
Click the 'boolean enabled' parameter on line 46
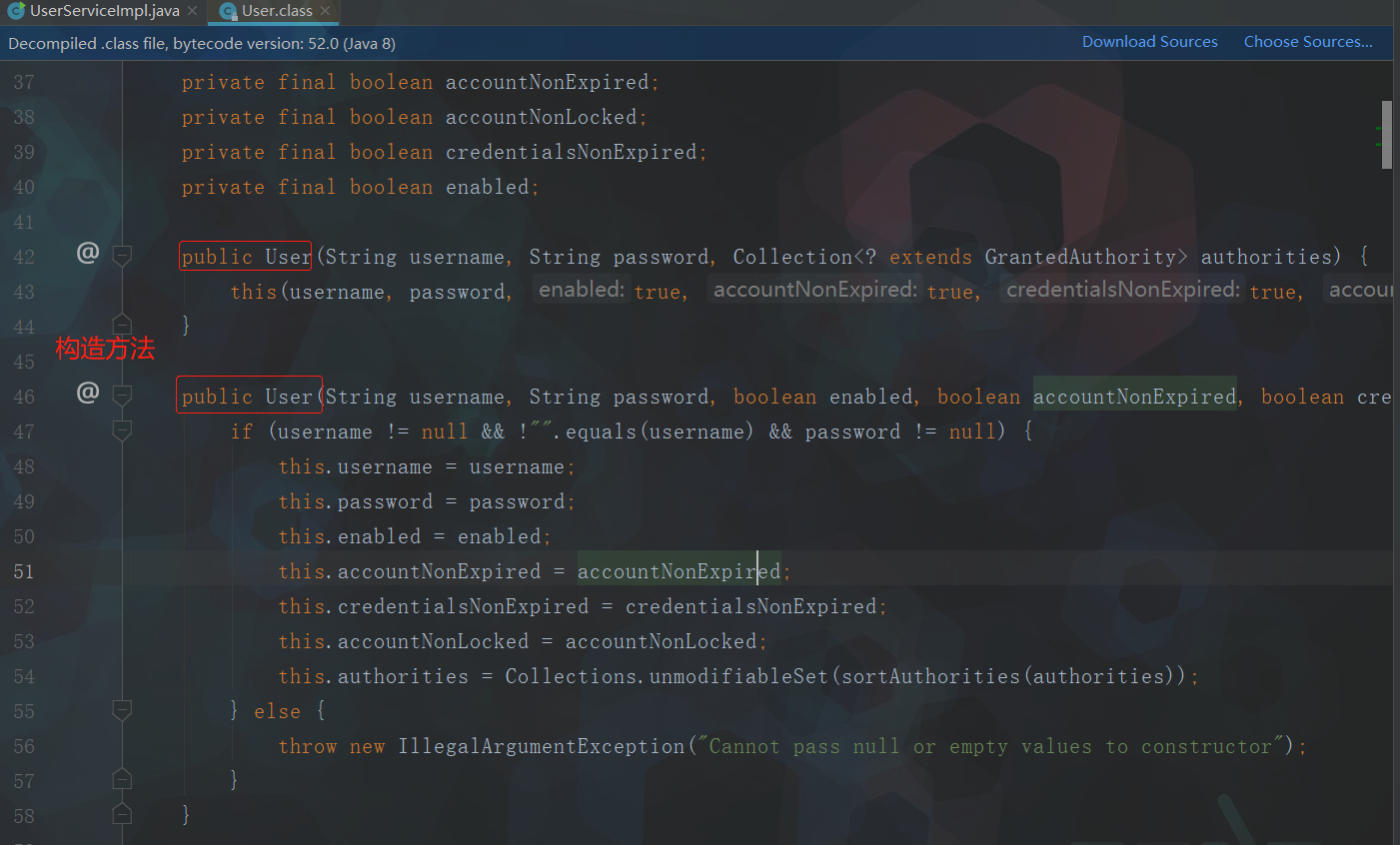click(822, 397)
